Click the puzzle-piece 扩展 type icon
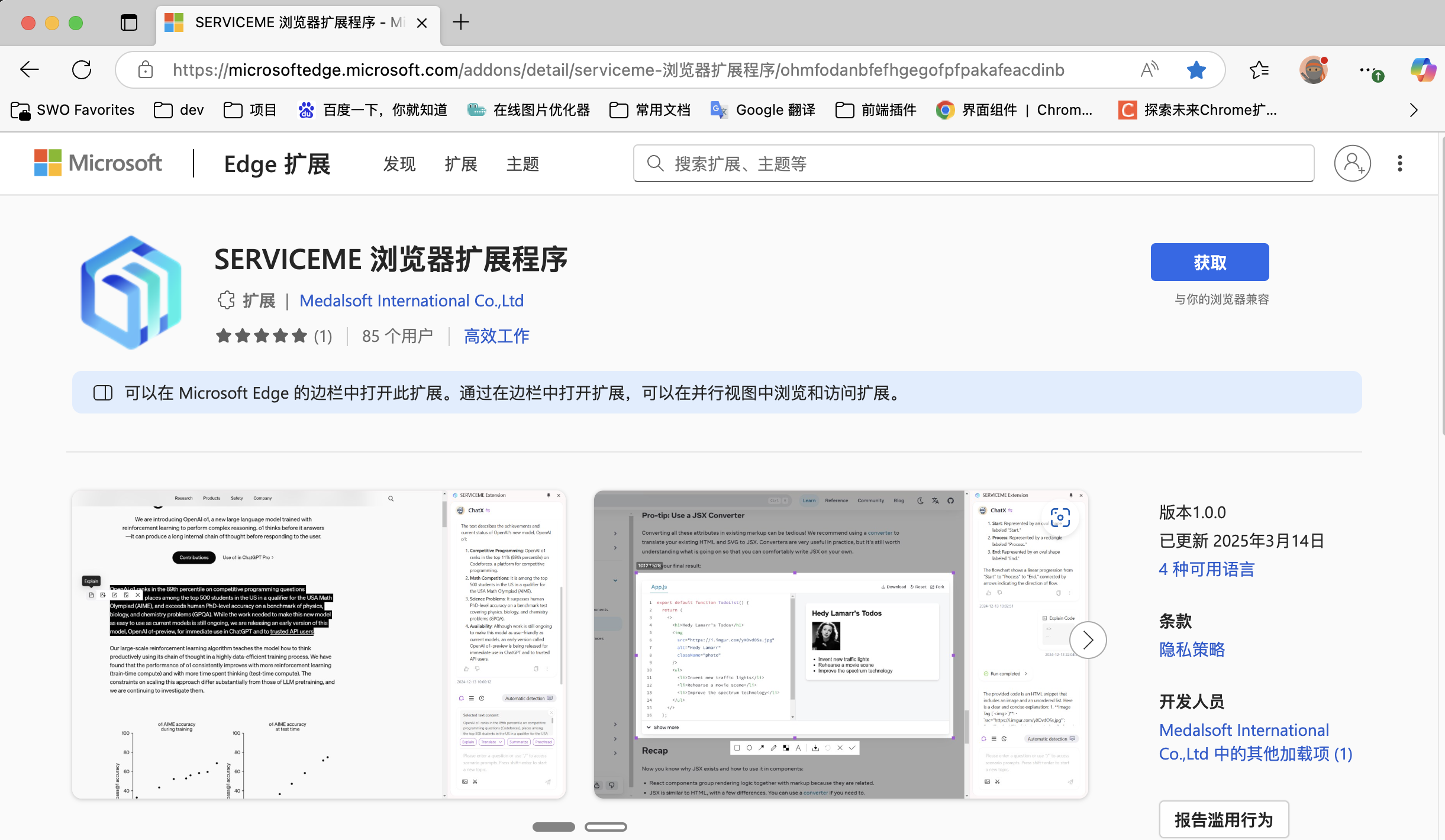The height and width of the screenshot is (840, 1445). 226,301
